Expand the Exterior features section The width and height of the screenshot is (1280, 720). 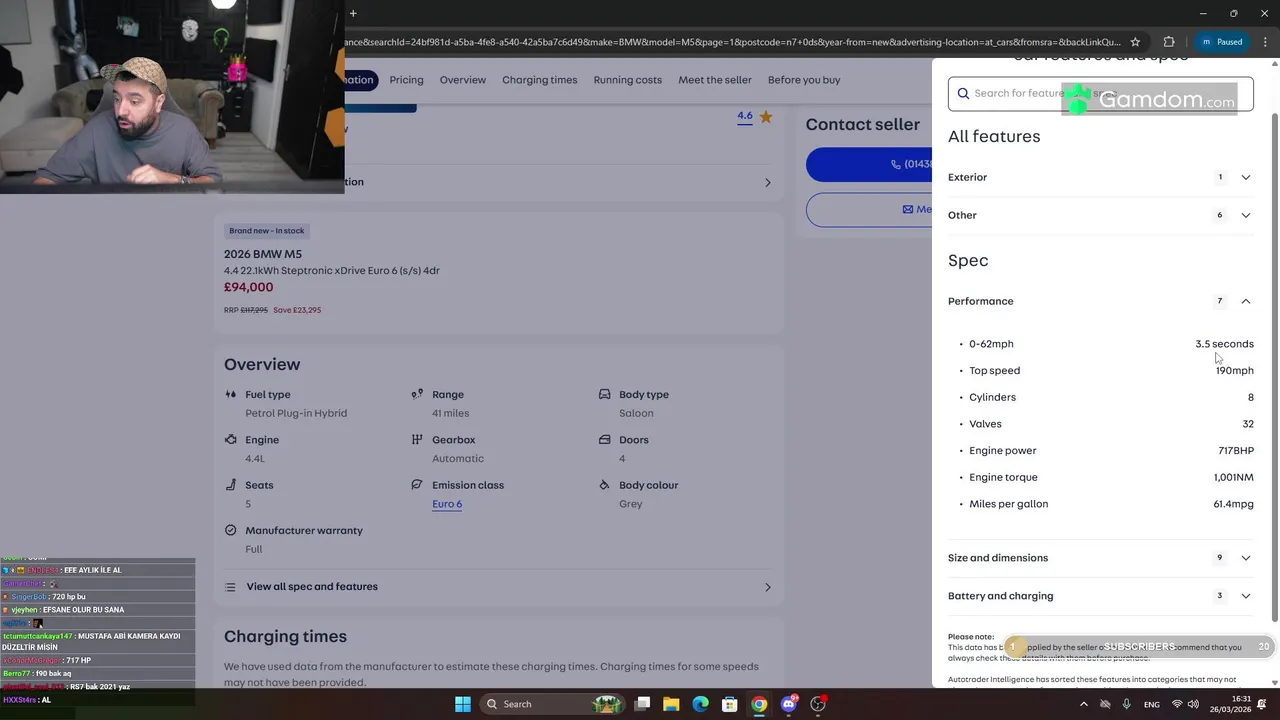coord(1100,177)
